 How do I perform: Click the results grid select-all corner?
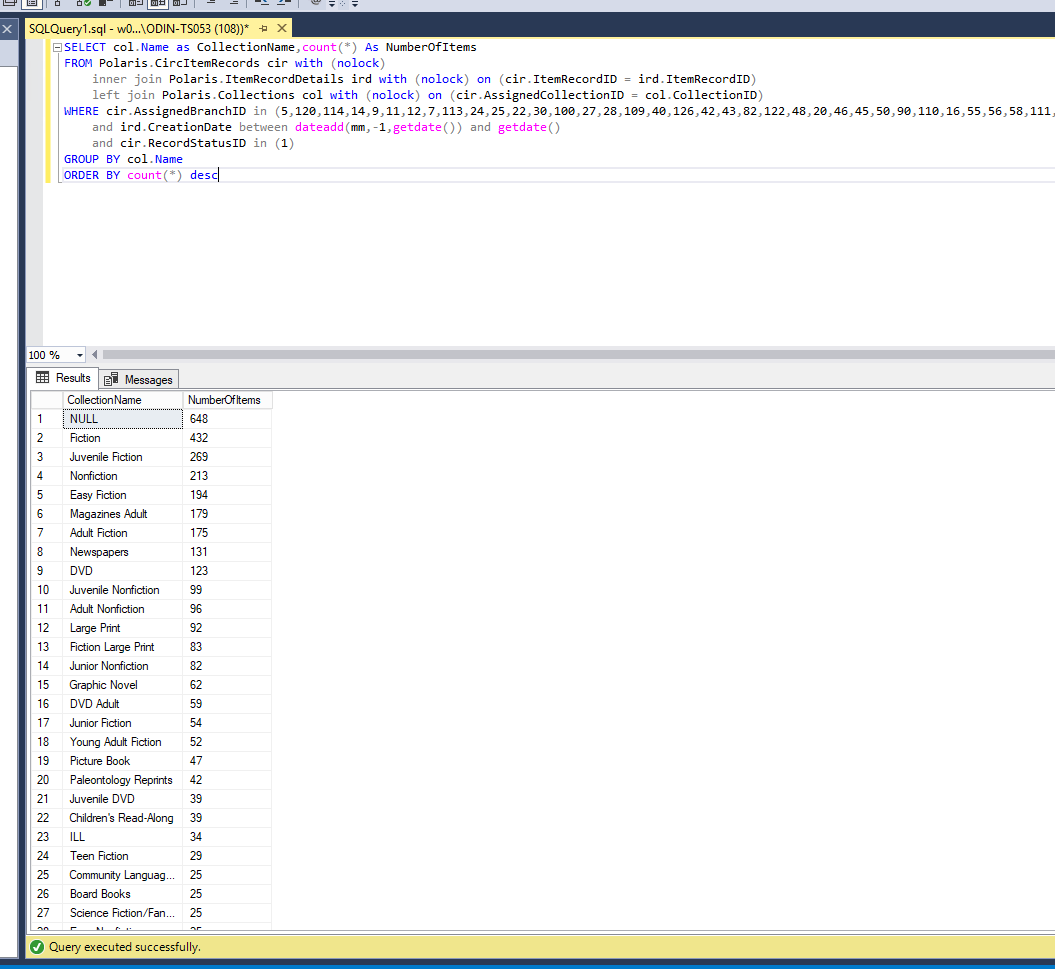pos(46,400)
